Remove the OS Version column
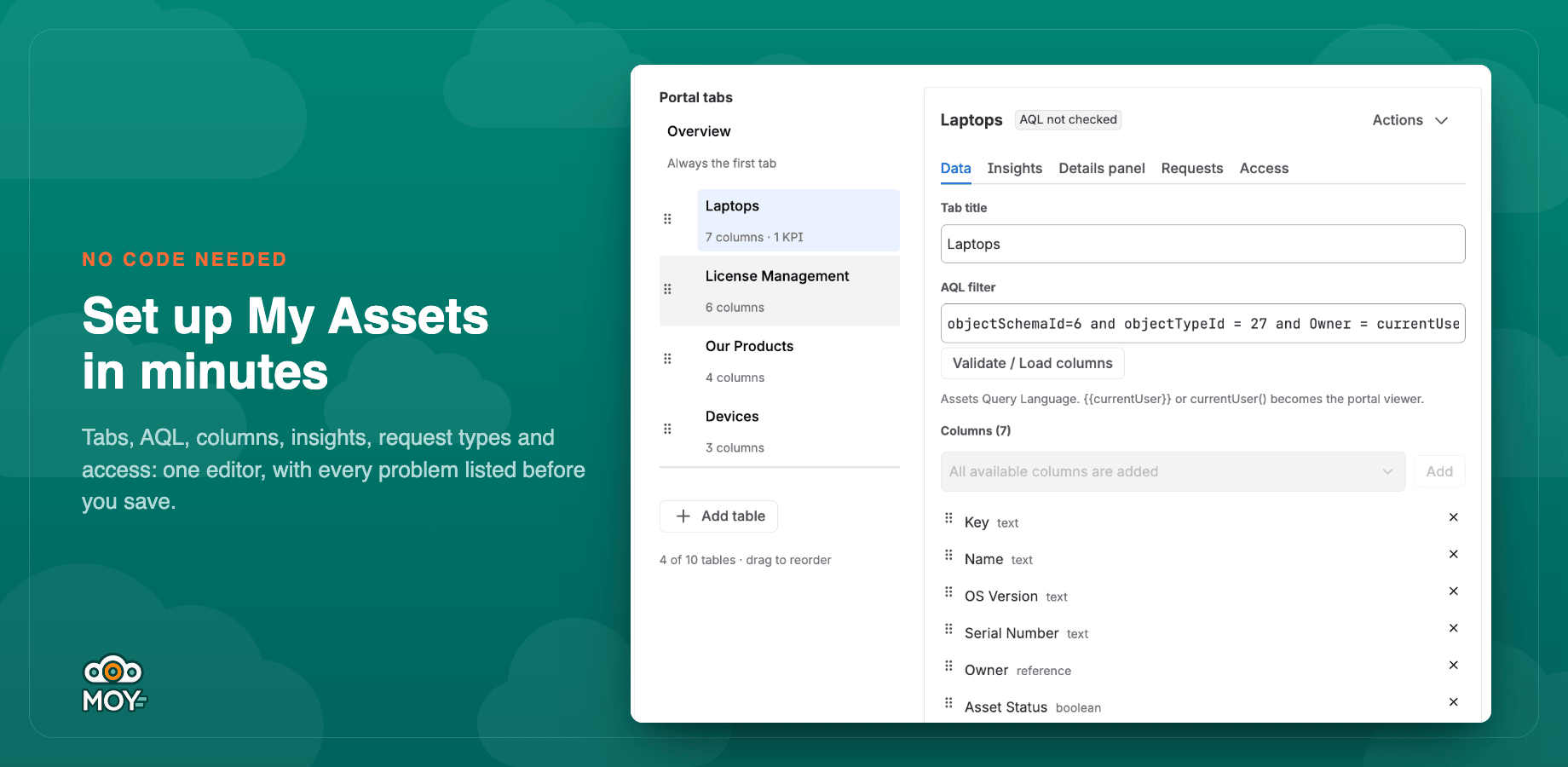This screenshot has width=1568, height=767. point(1454,591)
